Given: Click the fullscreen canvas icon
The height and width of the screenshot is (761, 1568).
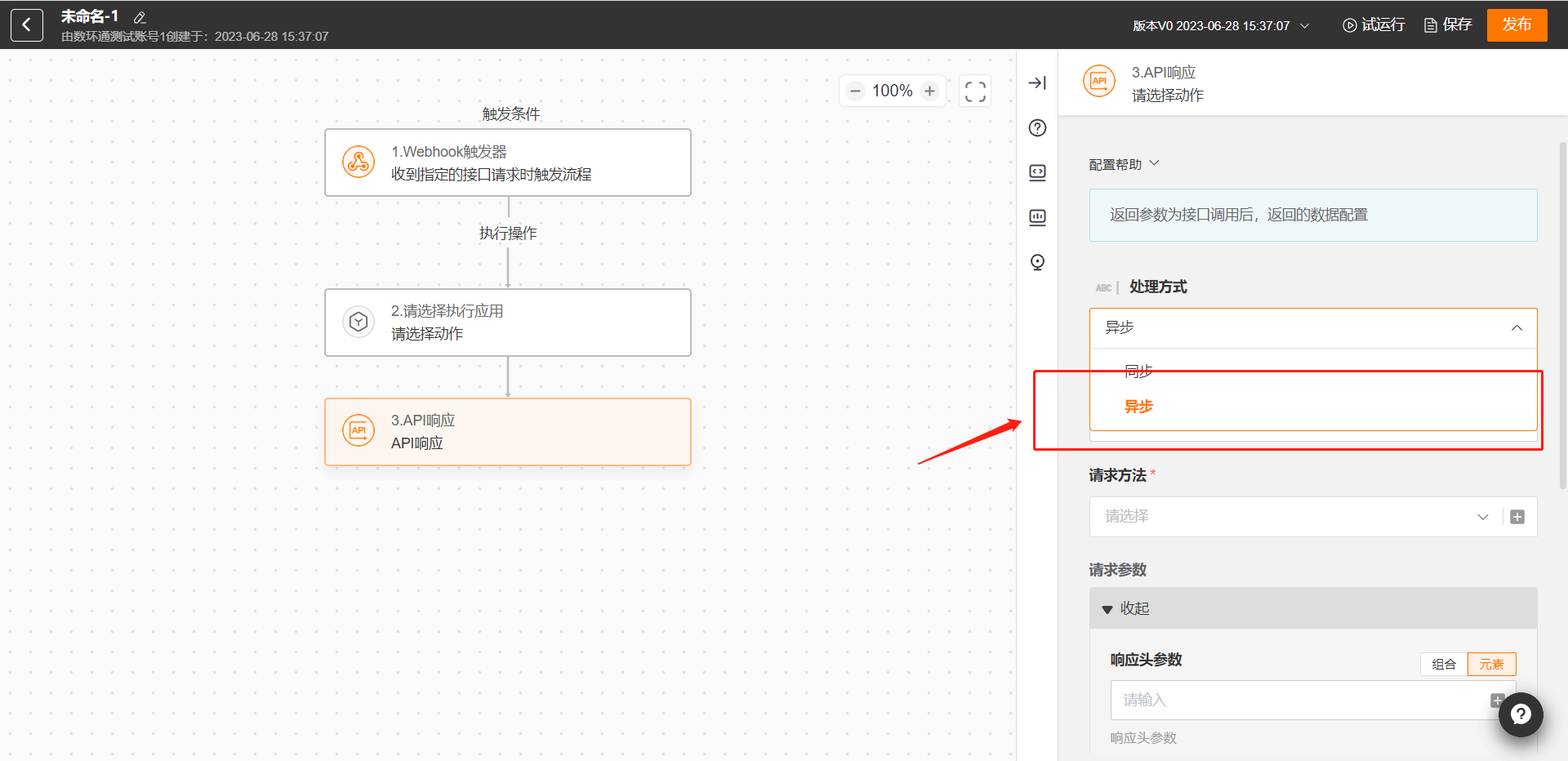Looking at the screenshot, I should (x=975, y=91).
